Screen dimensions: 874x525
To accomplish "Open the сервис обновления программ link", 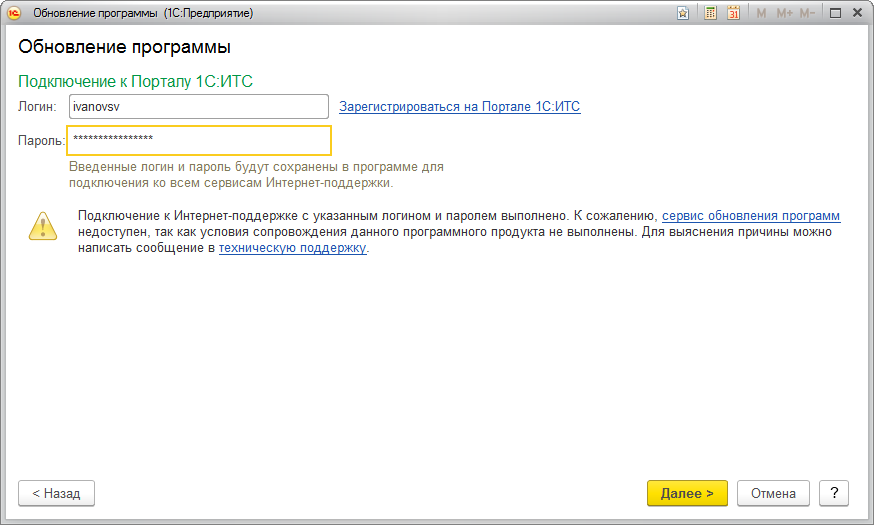I will (751, 216).
